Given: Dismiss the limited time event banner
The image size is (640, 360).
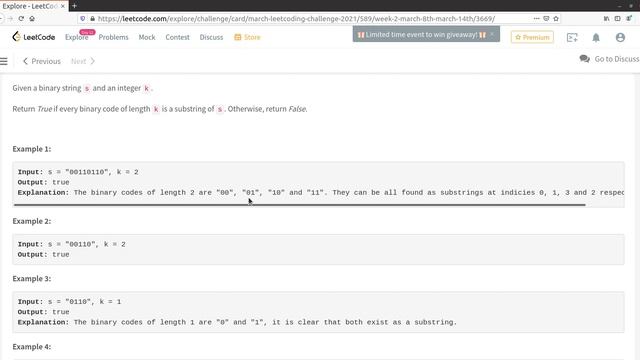Looking at the screenshot, I should (492, 34).
